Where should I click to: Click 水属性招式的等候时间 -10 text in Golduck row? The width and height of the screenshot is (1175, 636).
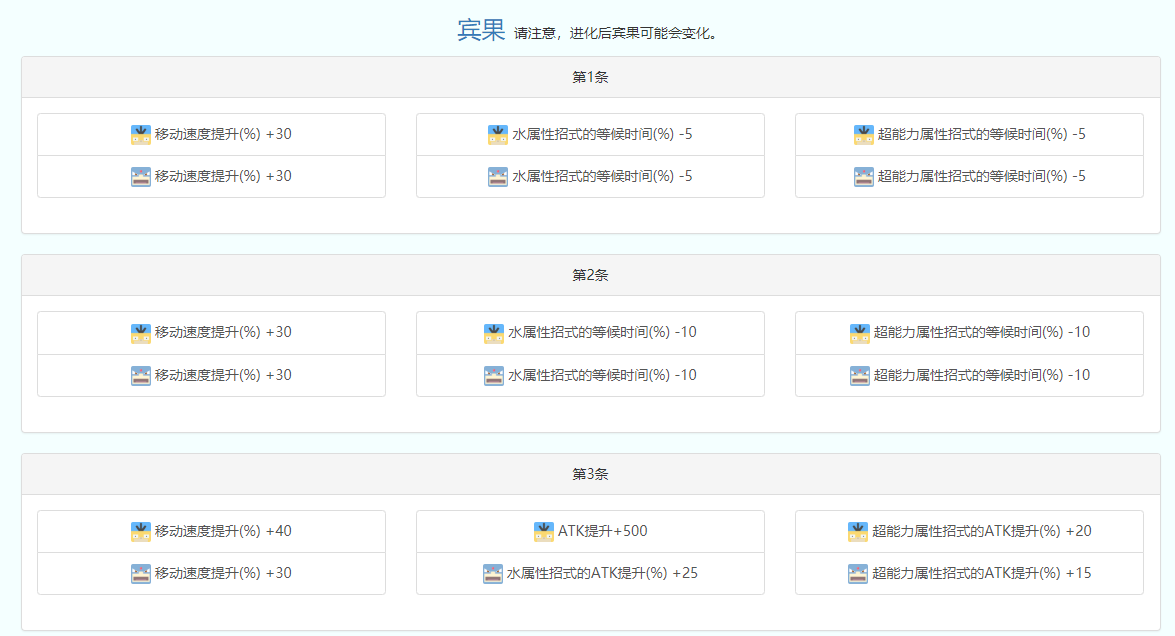pos(602,376)
